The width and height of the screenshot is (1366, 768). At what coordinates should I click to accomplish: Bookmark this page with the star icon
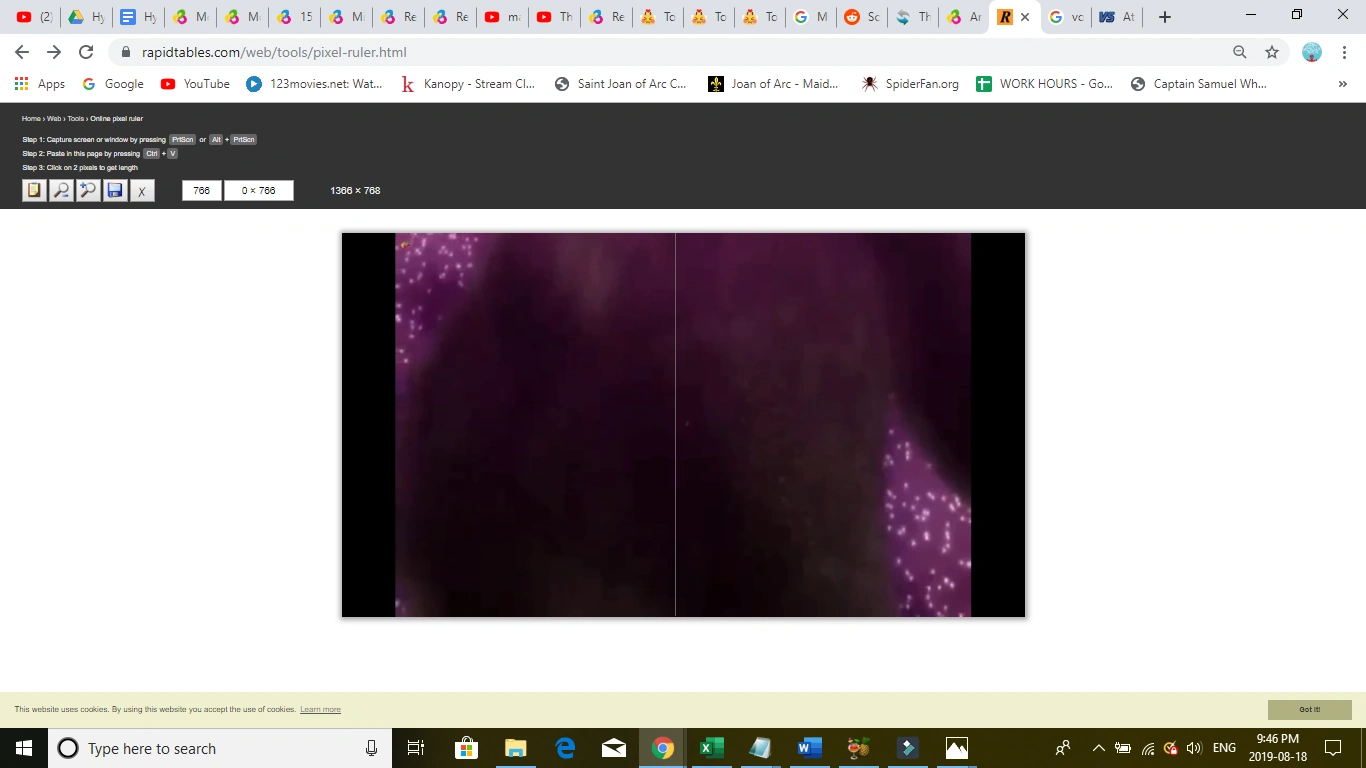pyautogui.click(x=1272, y=52)
